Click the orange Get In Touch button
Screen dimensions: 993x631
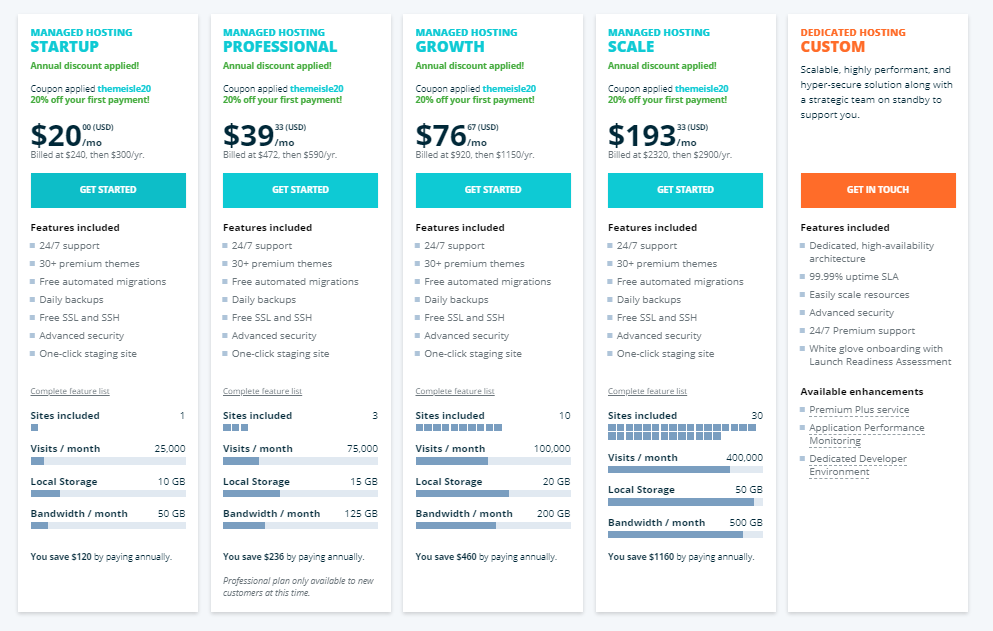pos(878,190)
